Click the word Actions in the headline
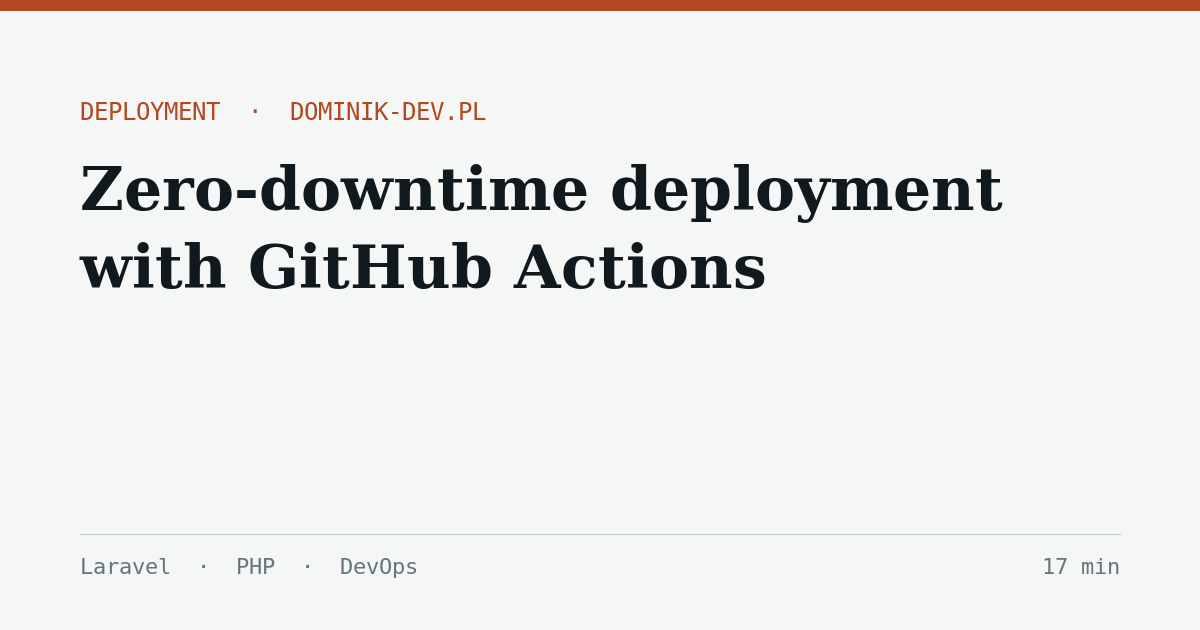Screen dimensions: 1200x630 point(640,269)
